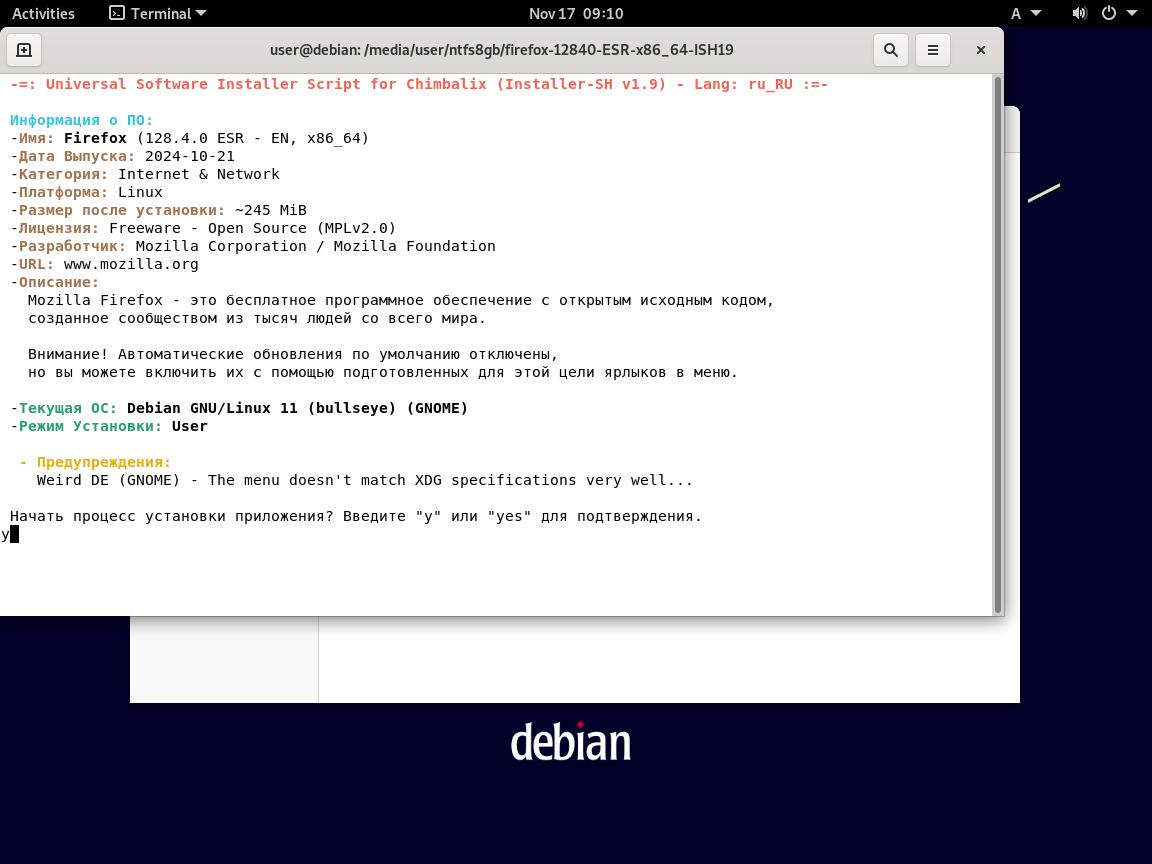The height and width of the screenshot is (864, 1152).
Task: Click the Weird DE (GNOME) warning text
Action: [364, 480]
